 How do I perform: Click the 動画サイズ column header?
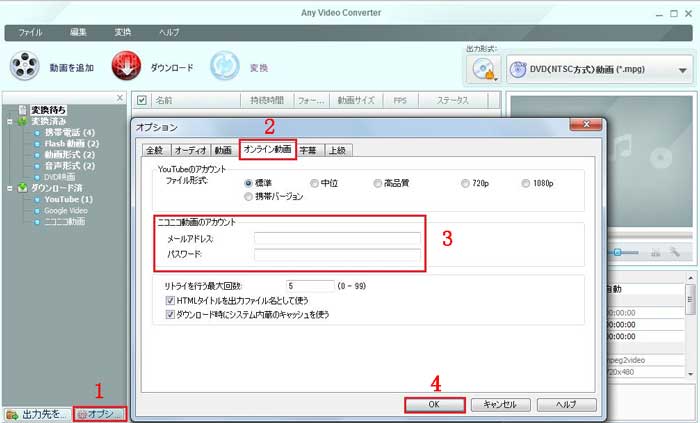point(356,100)
